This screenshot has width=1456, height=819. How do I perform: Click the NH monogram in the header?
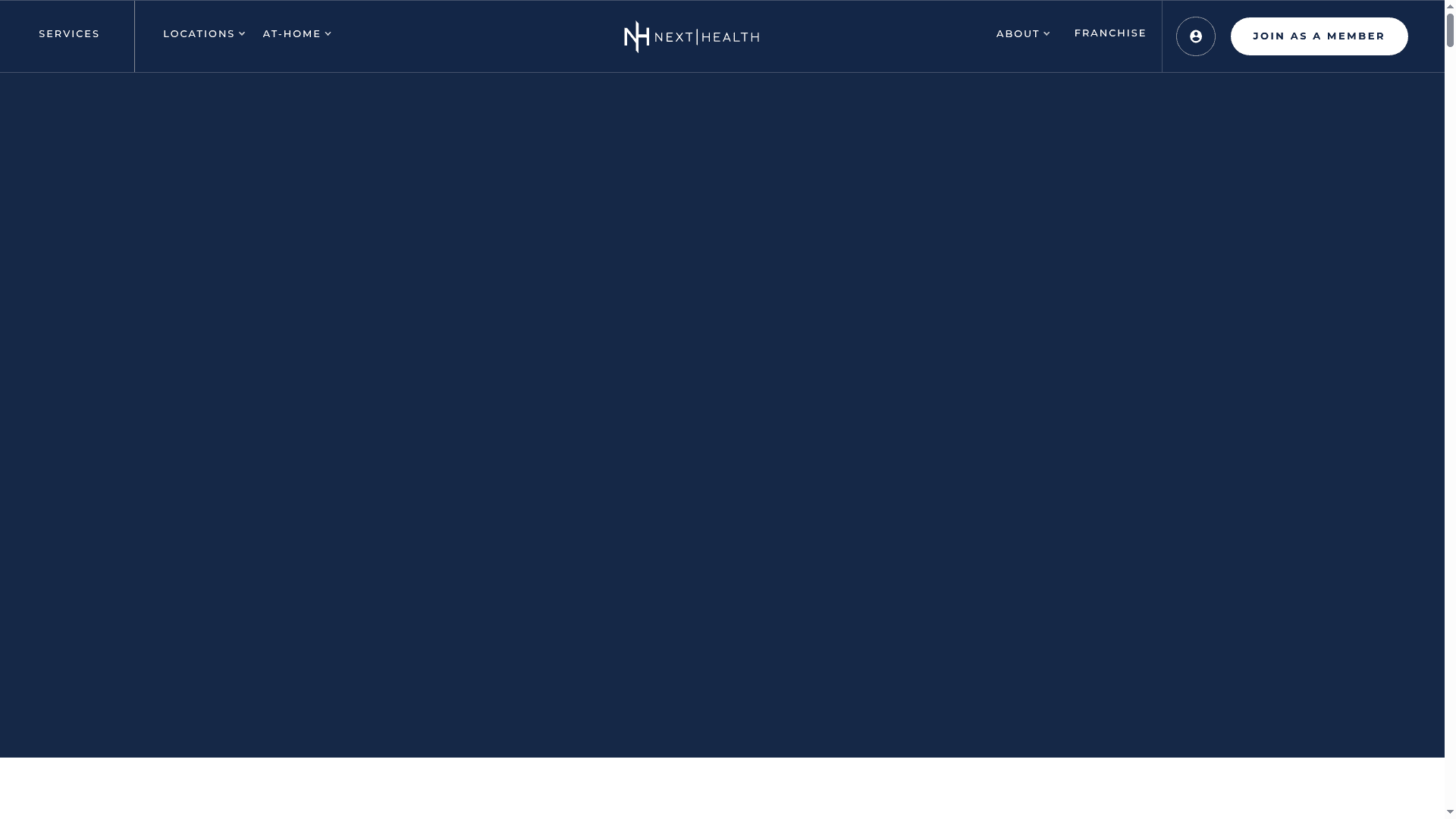click(x=635, y=36)
